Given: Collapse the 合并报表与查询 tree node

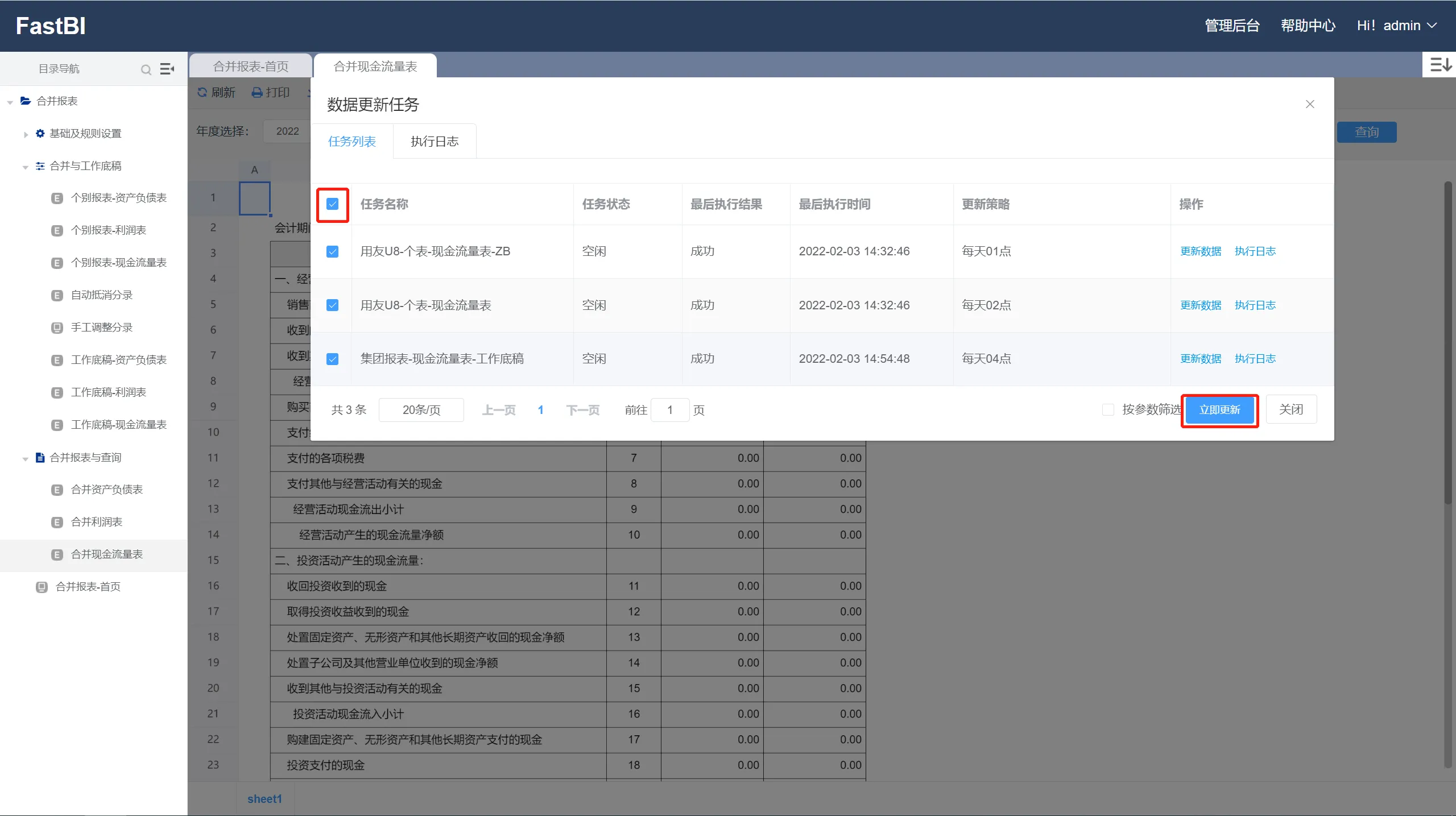Looking at the screenshot, I should 25,459.
